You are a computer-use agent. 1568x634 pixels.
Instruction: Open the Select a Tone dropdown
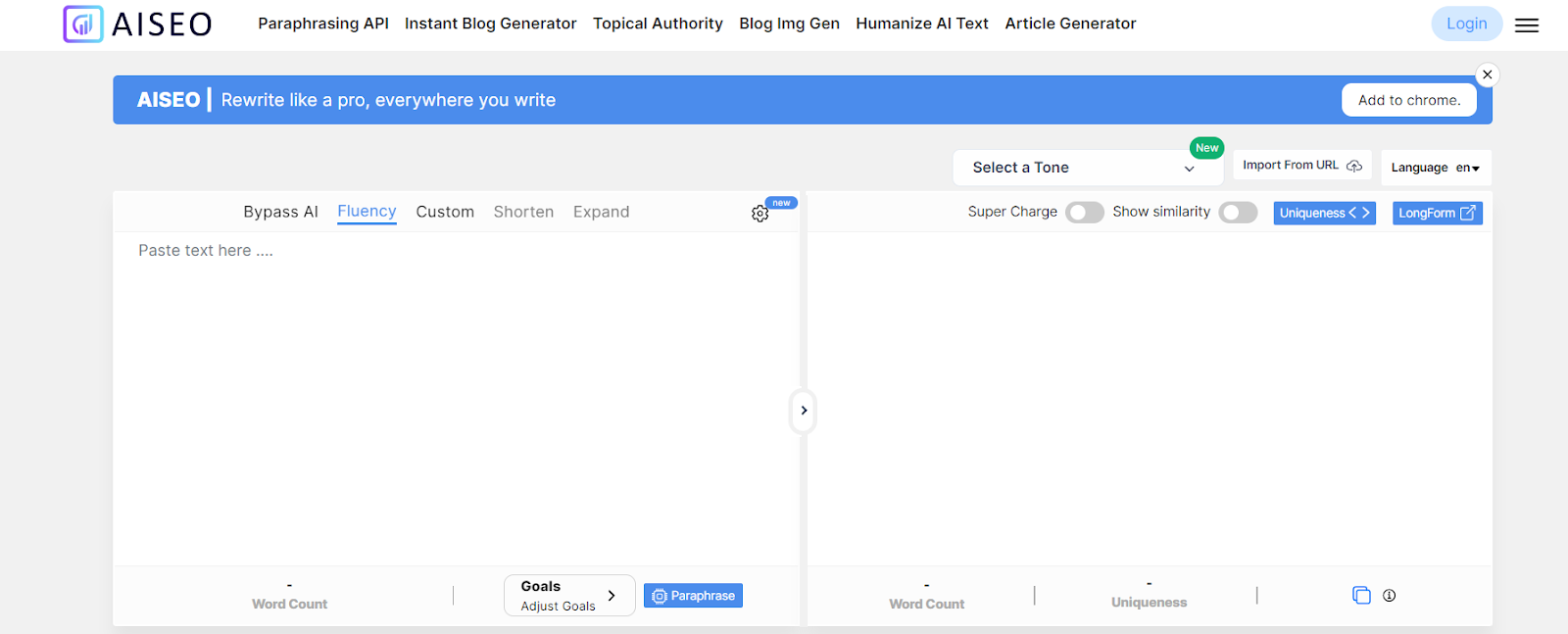1088,168
